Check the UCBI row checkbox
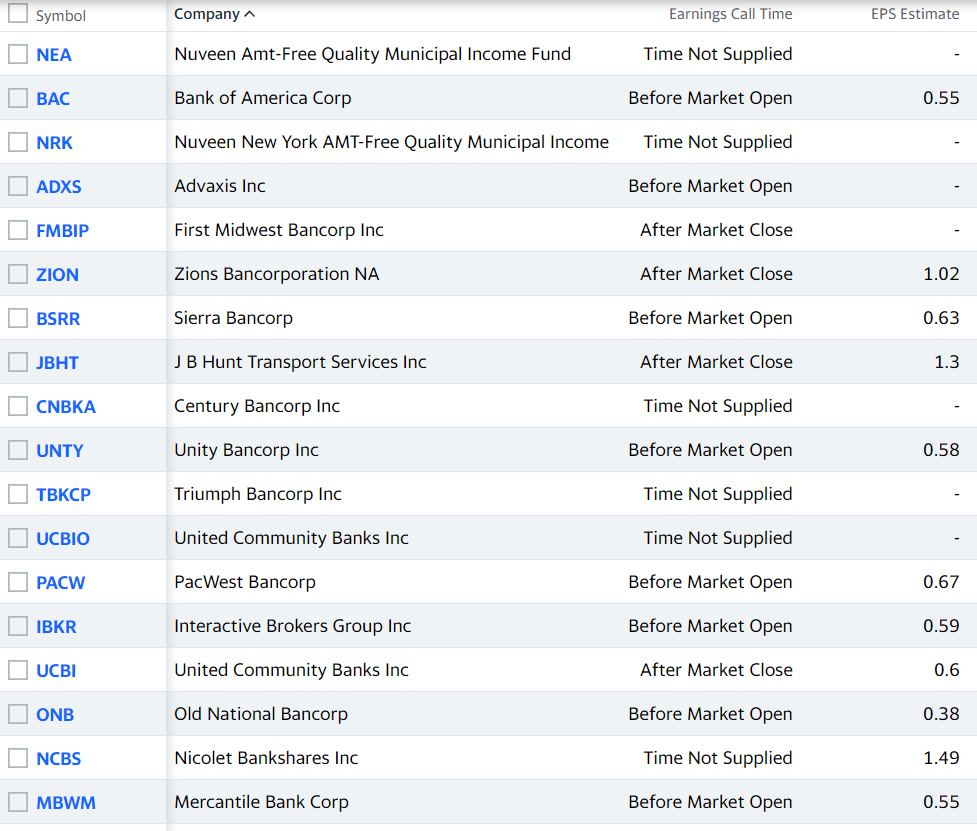977x831 pixels. pyautogui.click(x=18, y=670)
